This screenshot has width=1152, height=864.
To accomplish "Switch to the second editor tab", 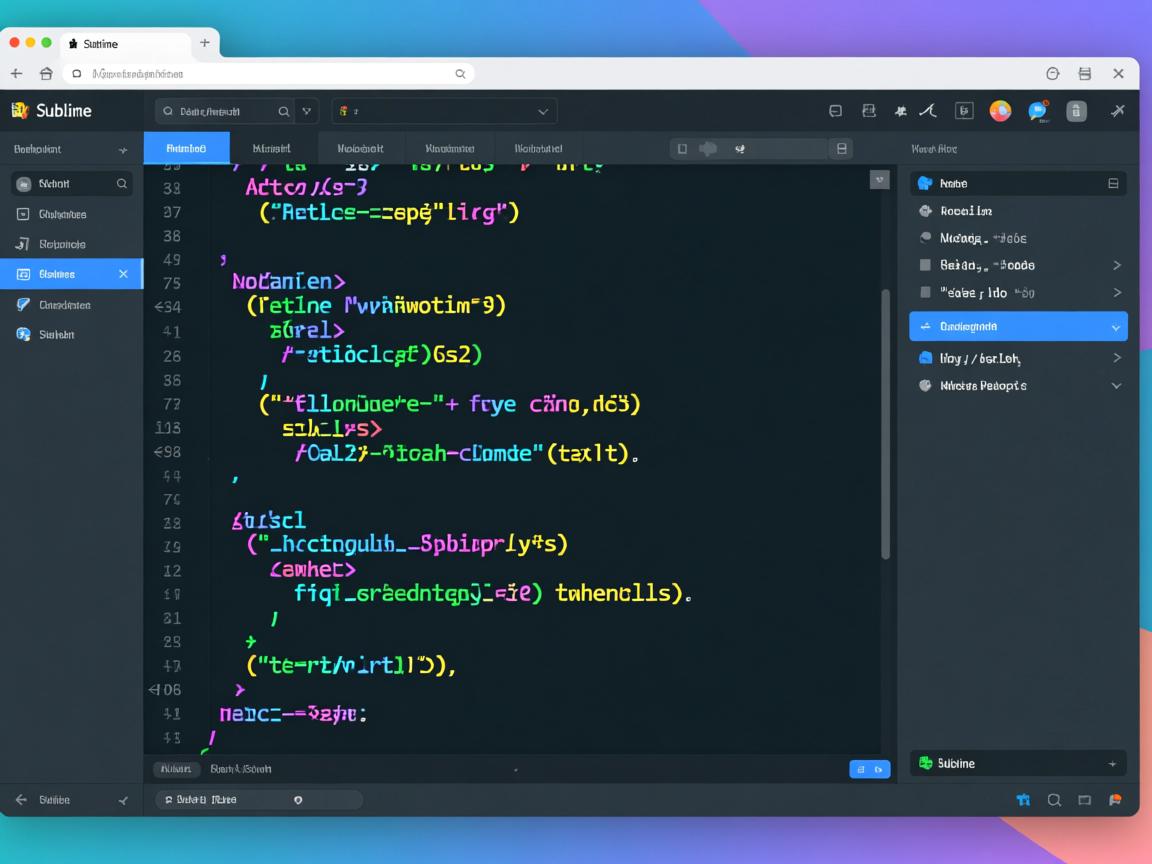I will [x=272, y=148].
